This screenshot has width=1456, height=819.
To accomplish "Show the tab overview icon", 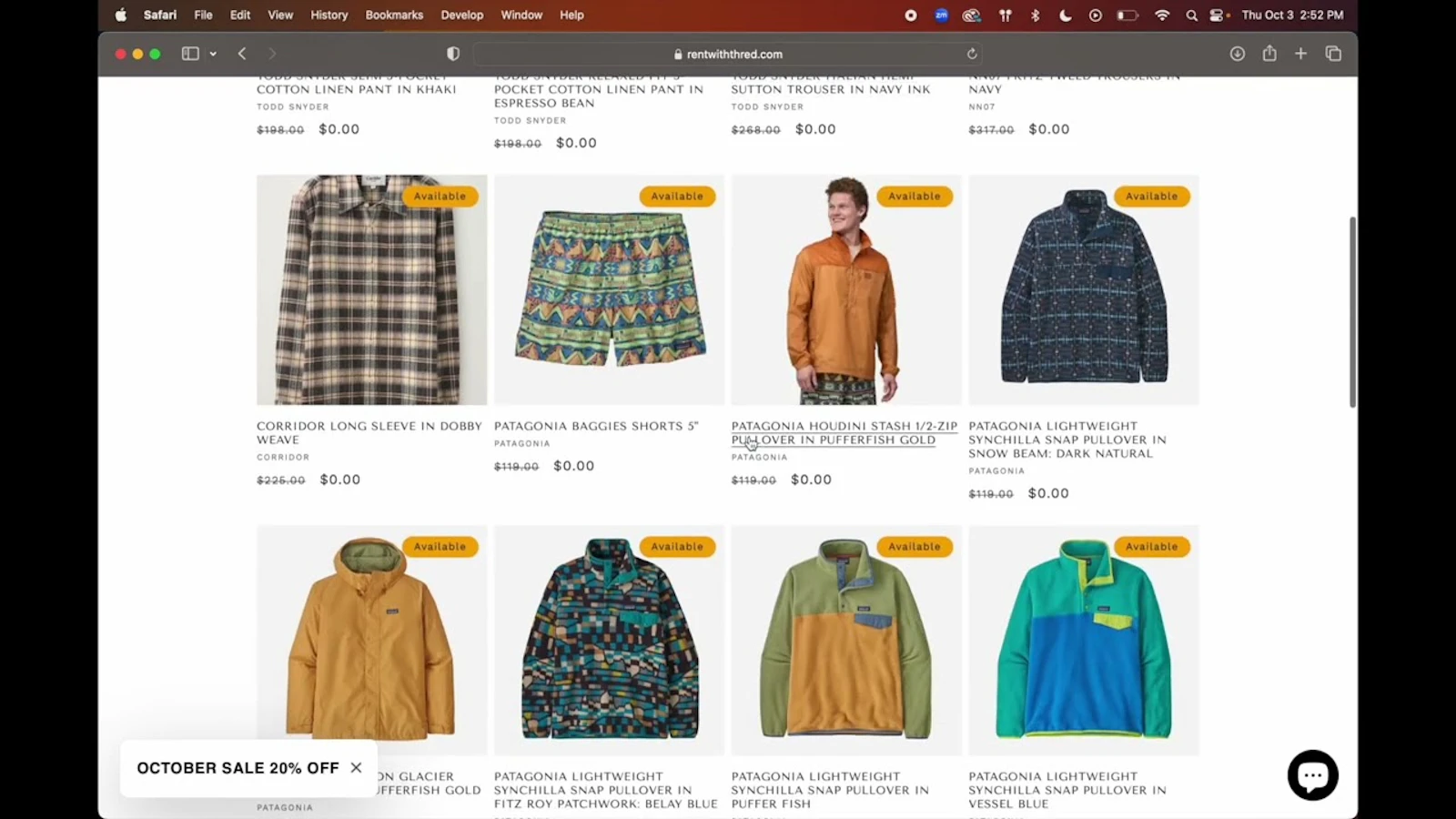I will tap(1333, 54).
